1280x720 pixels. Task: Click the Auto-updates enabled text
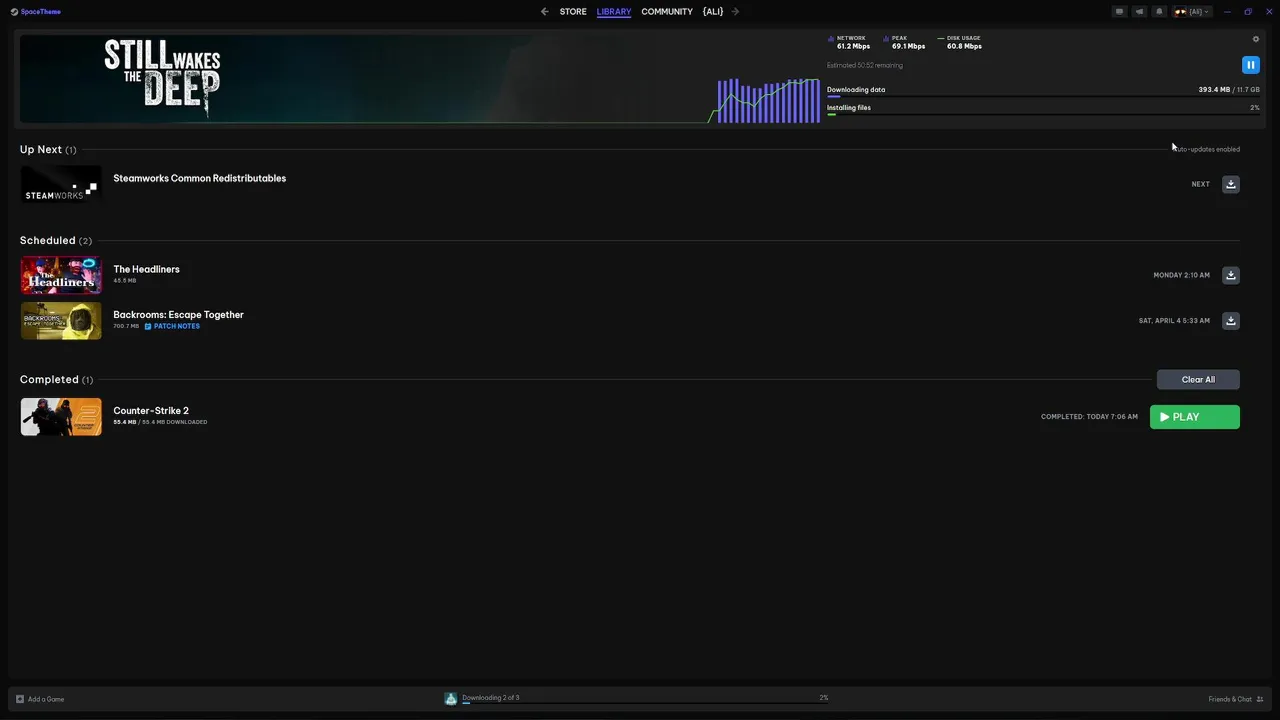(1207, 149)
